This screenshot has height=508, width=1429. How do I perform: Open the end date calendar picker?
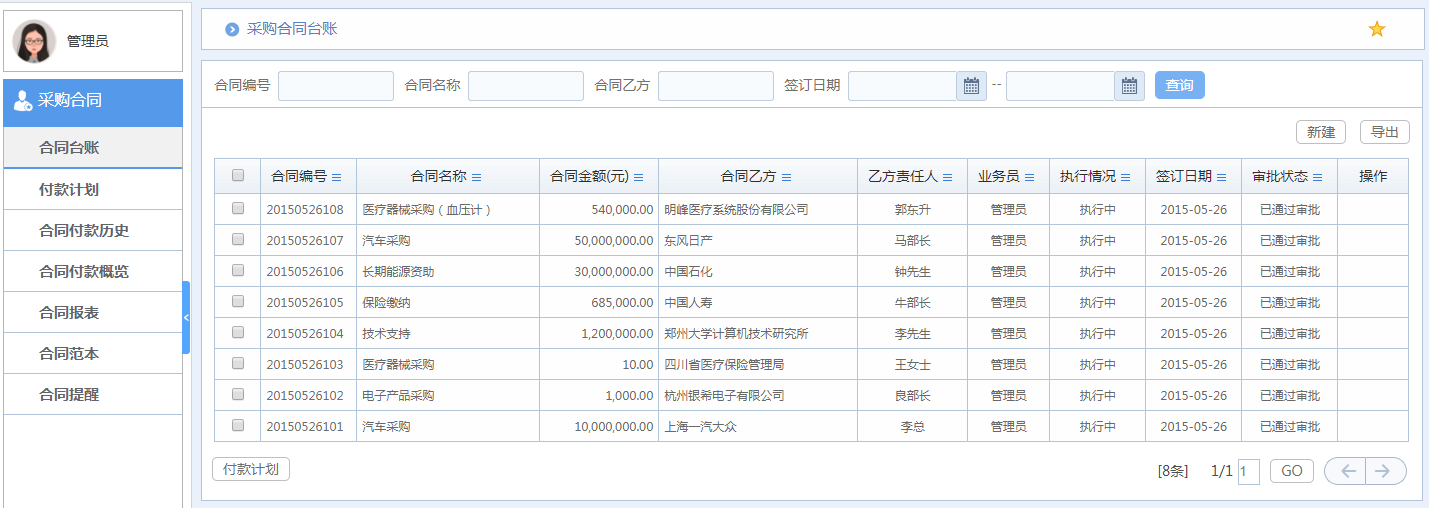point(1129,86)
